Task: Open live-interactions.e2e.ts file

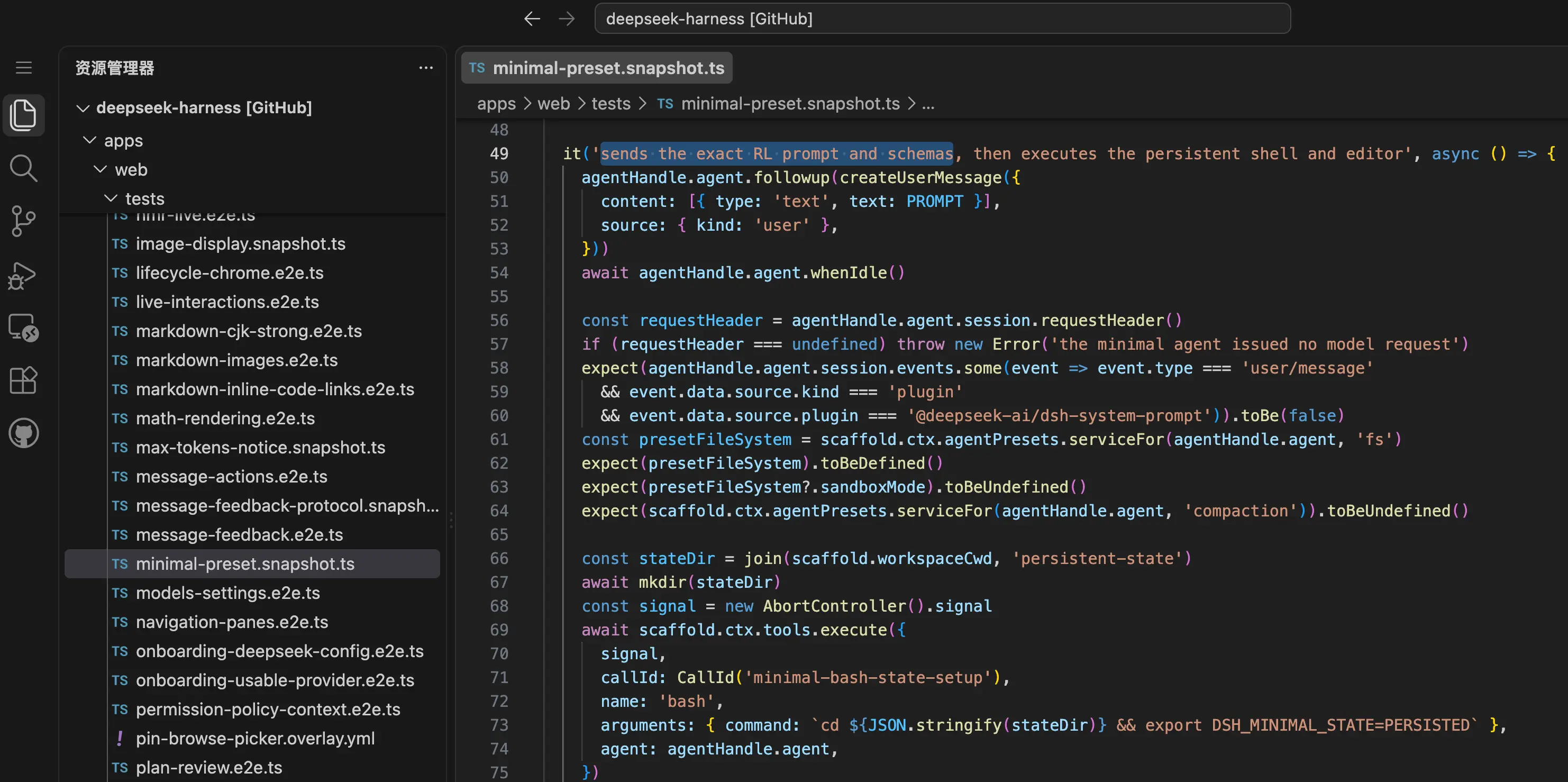Action: coord(252,302)
